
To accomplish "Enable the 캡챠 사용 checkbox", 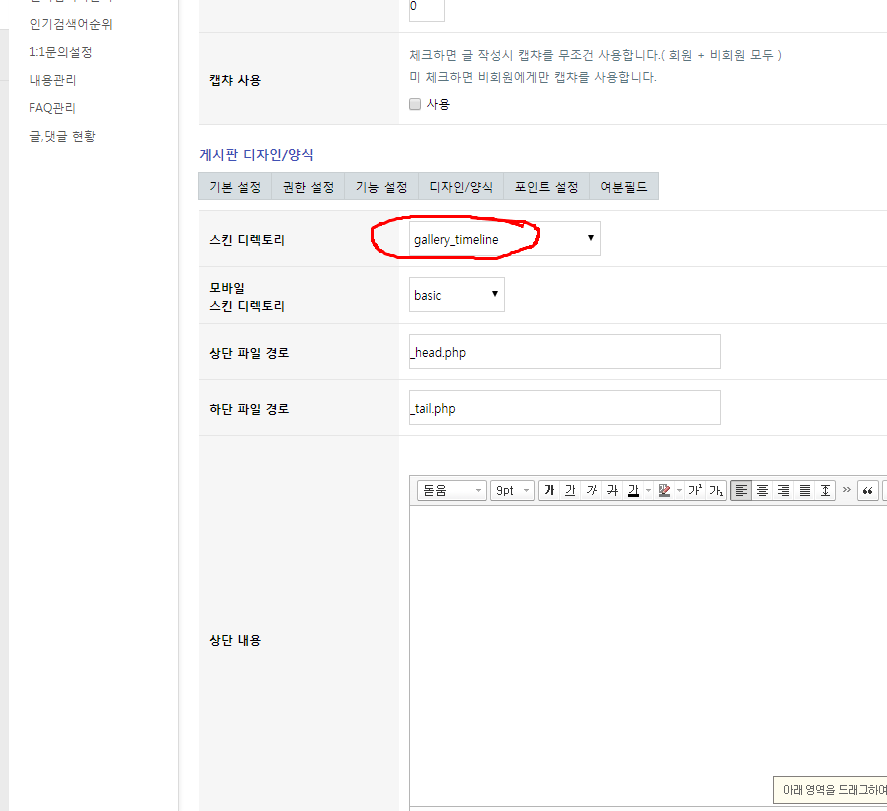I will click(x=415, y=104).
